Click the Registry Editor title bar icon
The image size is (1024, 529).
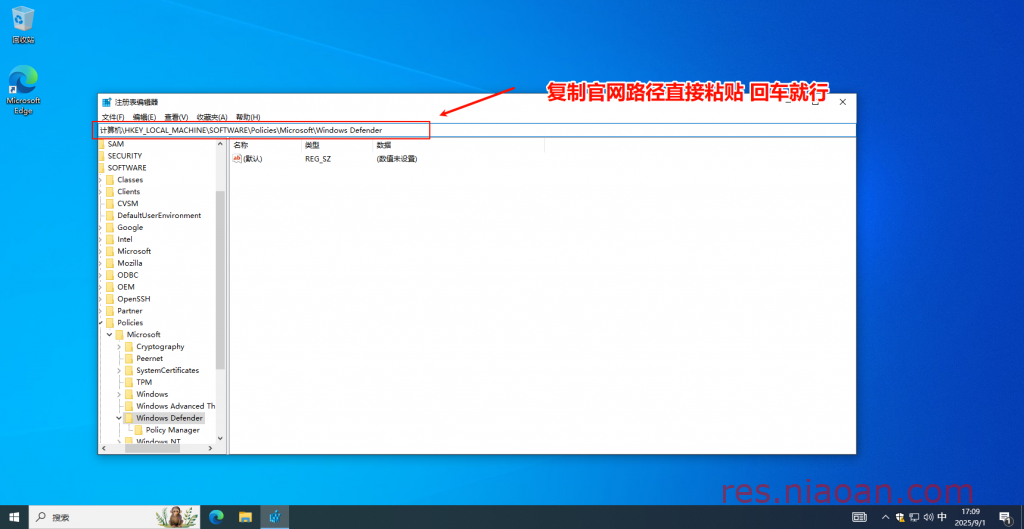click(107, 102)
